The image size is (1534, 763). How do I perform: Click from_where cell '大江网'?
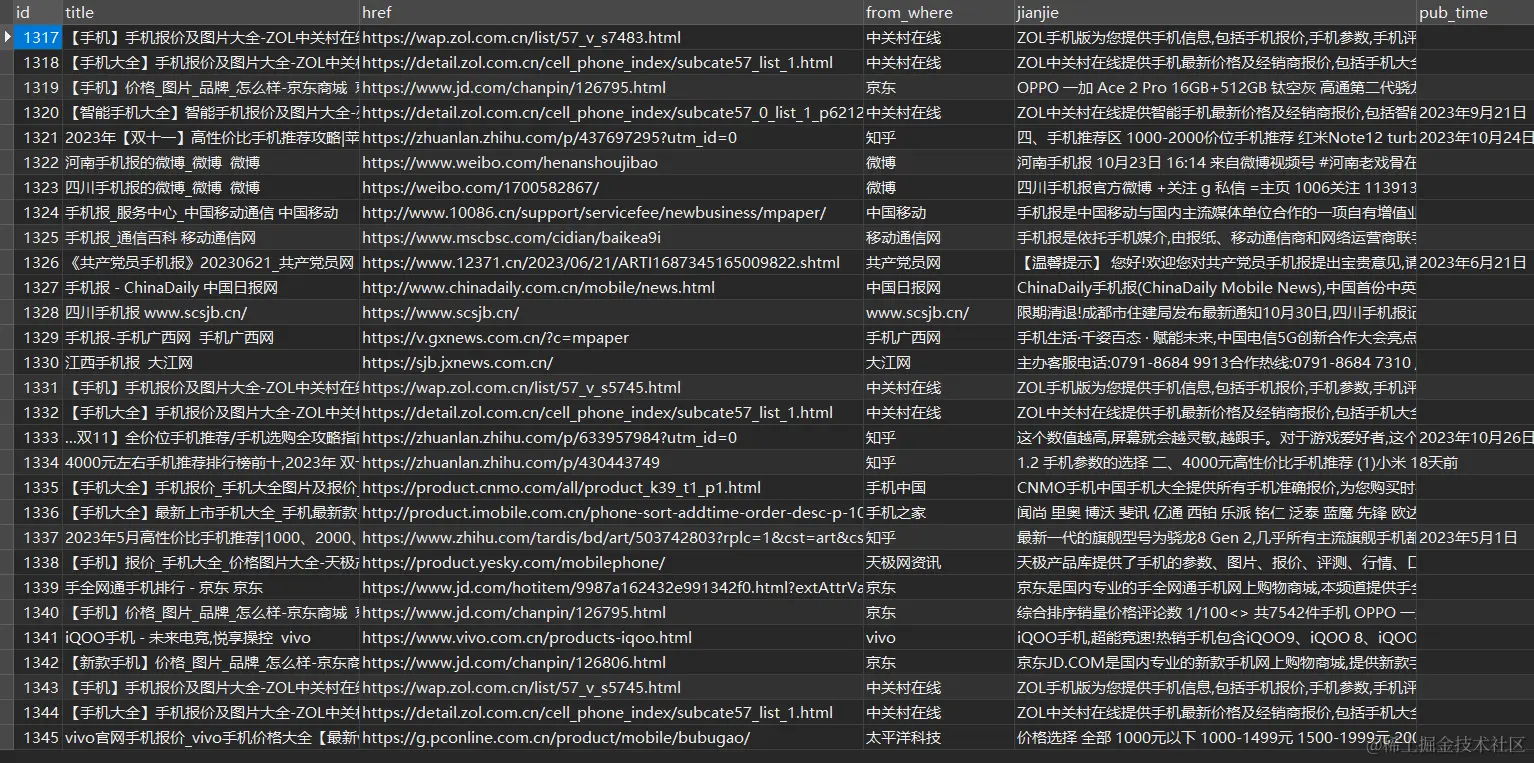click(x=889, y=363)
